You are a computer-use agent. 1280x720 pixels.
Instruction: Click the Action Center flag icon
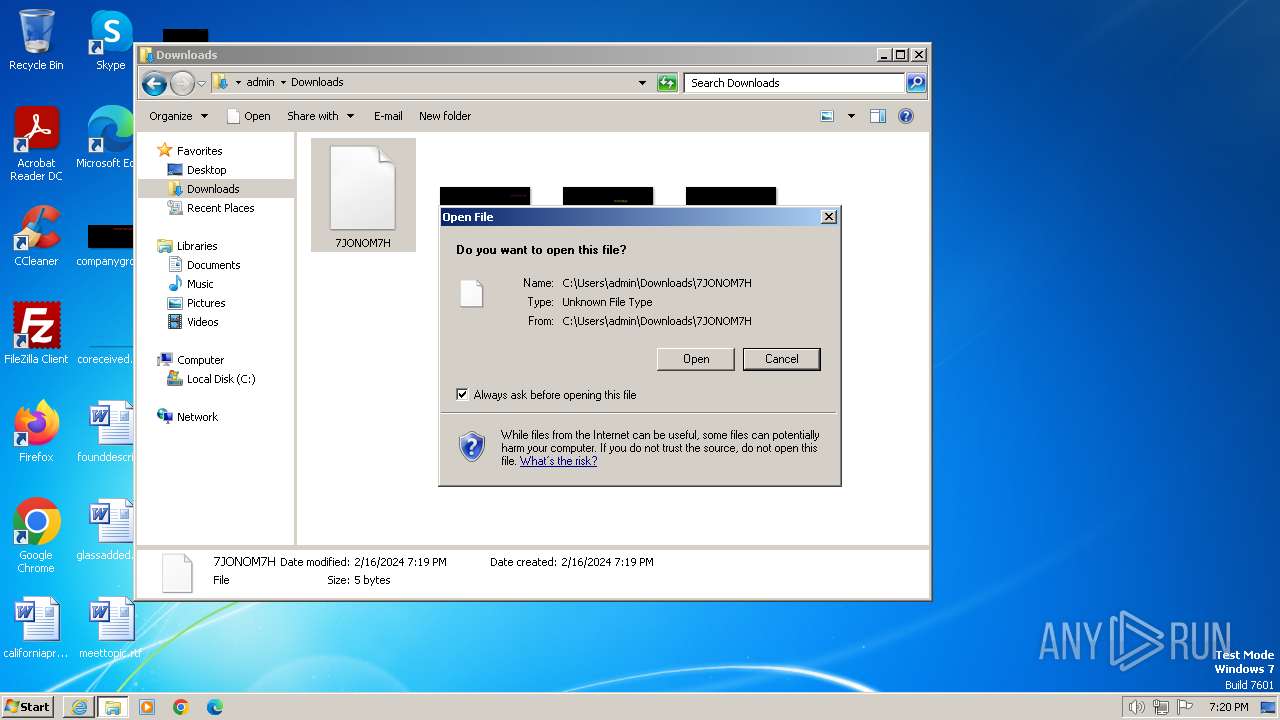tap(1186, 707)
